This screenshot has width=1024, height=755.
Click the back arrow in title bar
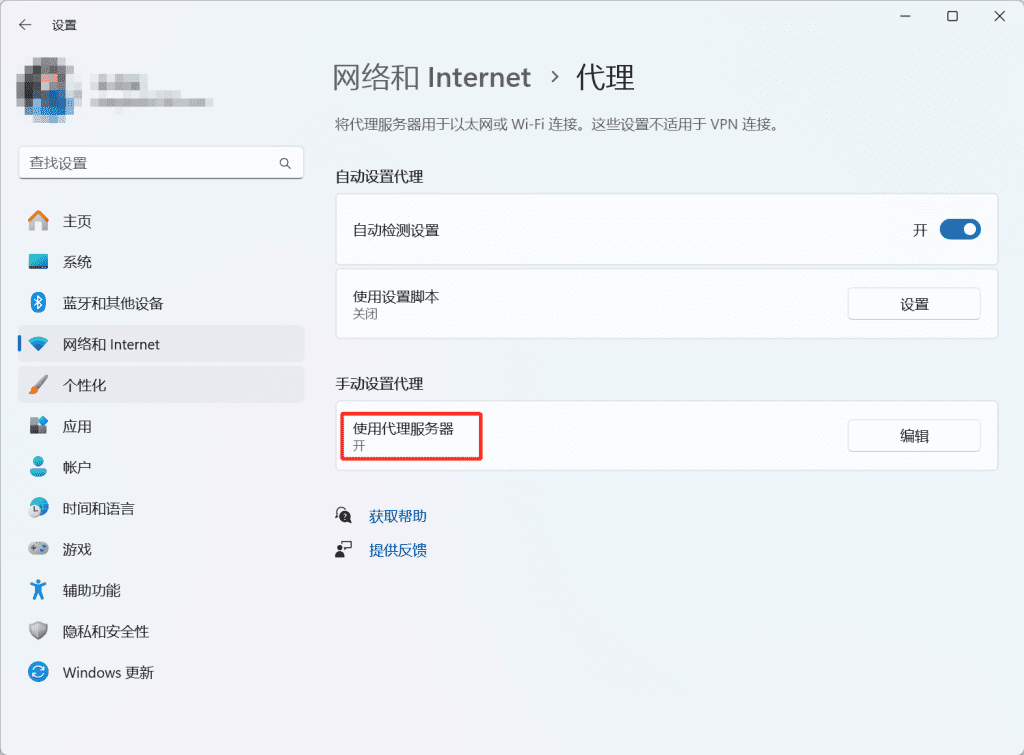coord(25,25)
